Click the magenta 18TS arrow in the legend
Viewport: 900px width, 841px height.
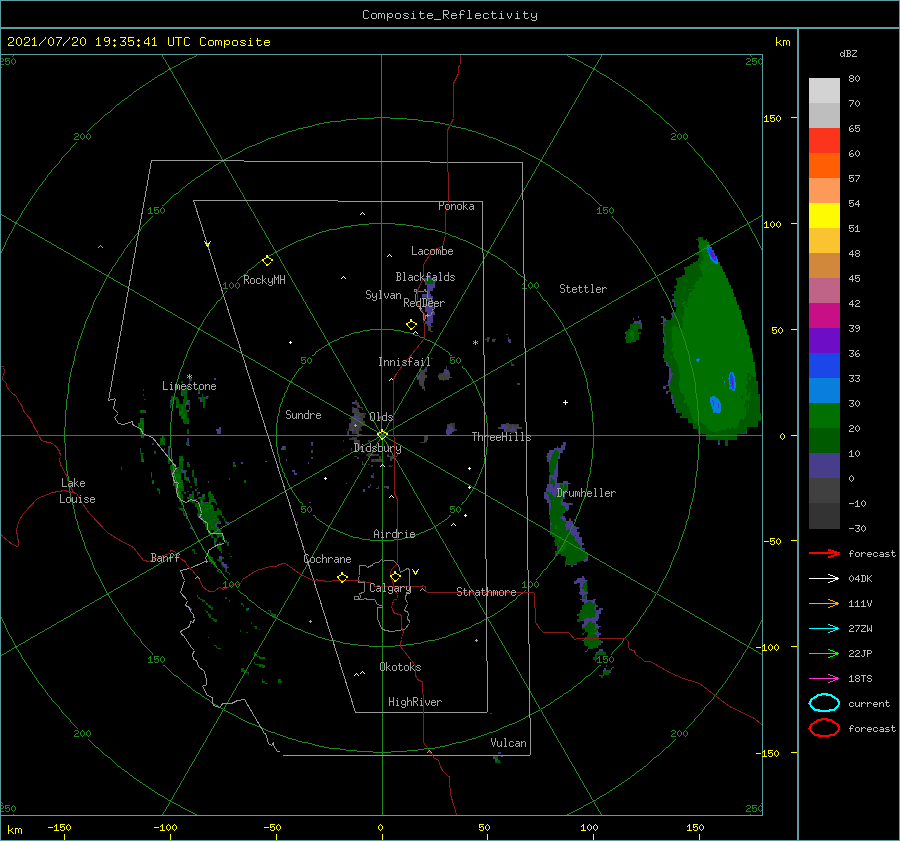click(824, 679)
